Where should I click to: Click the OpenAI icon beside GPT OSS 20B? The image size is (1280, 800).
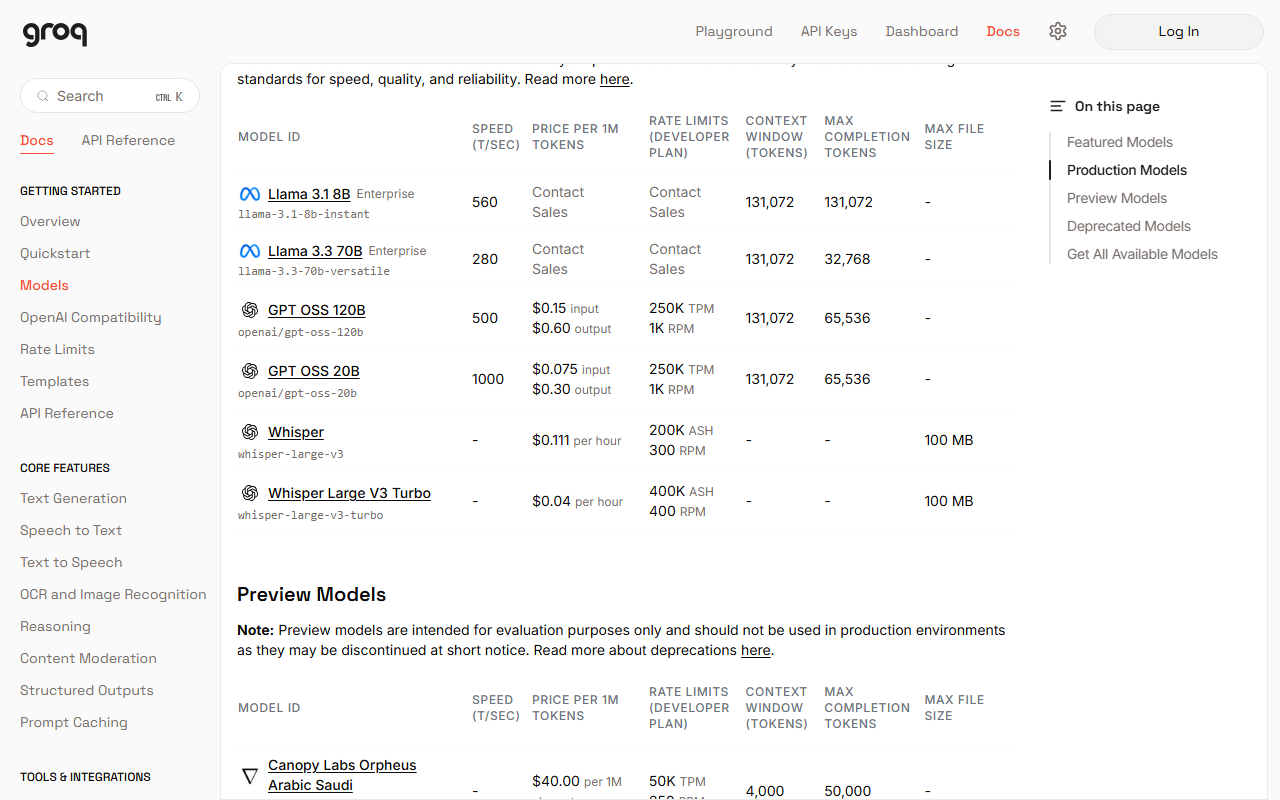(x=250, y=371)
